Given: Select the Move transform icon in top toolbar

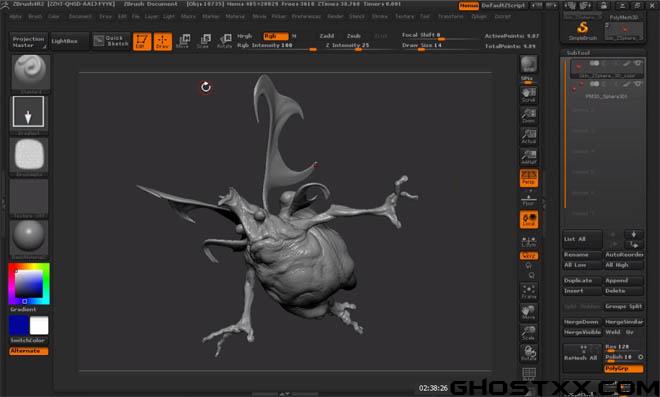Looking at the screenshot, I should point(183,41).
